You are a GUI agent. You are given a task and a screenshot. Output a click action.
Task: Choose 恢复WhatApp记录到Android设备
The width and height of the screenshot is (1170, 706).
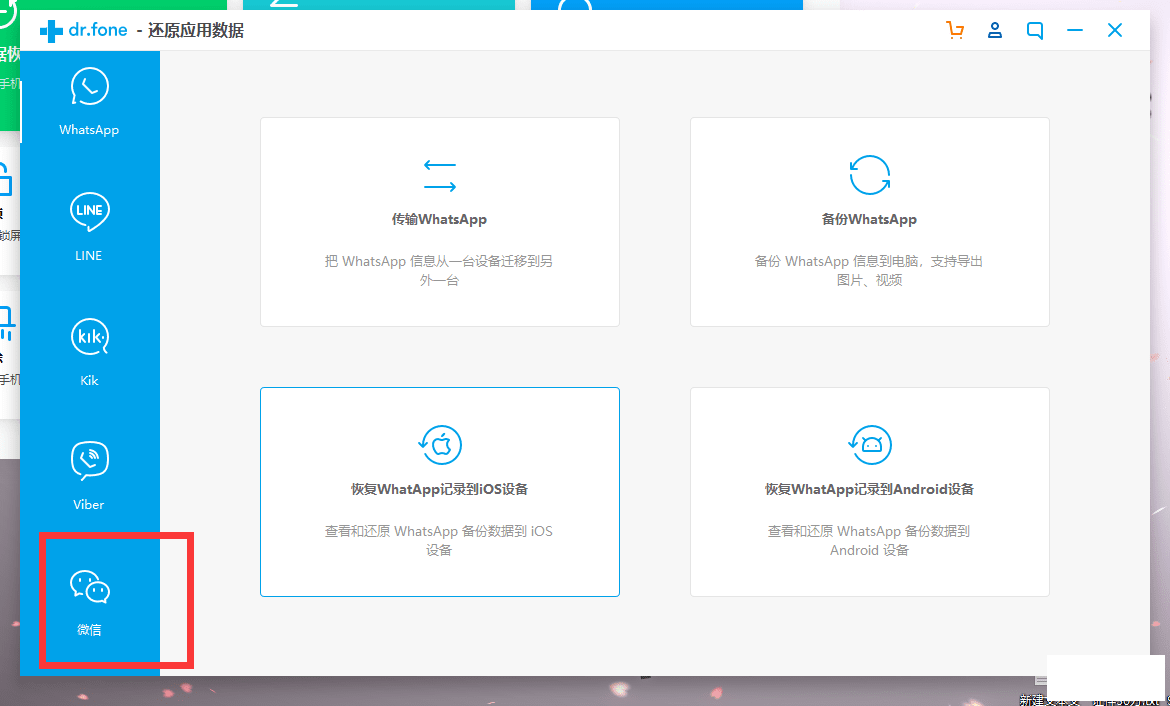[869, 490]
